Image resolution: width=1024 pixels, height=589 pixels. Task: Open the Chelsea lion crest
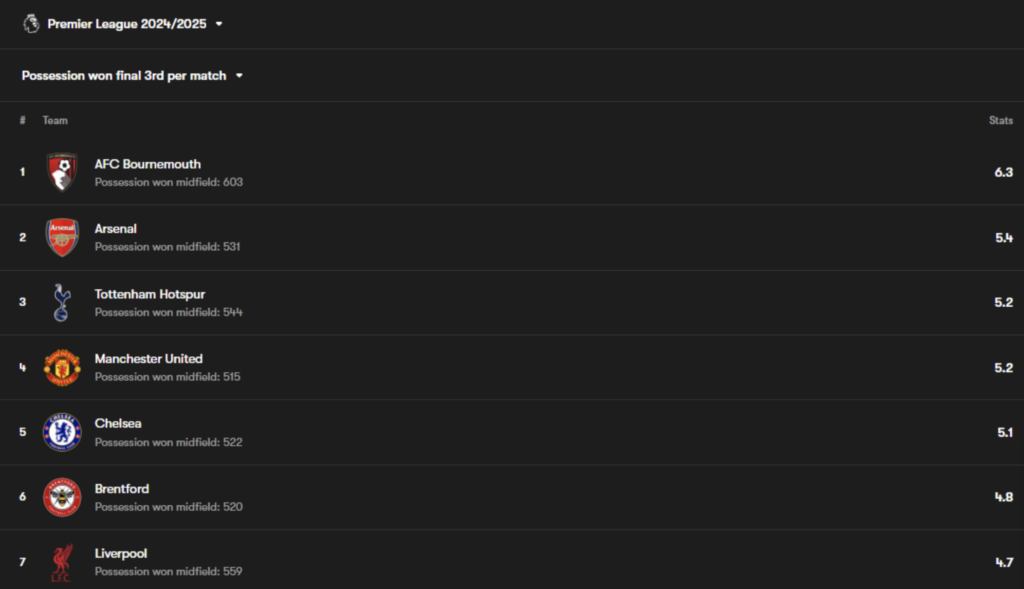click(62, 432)
